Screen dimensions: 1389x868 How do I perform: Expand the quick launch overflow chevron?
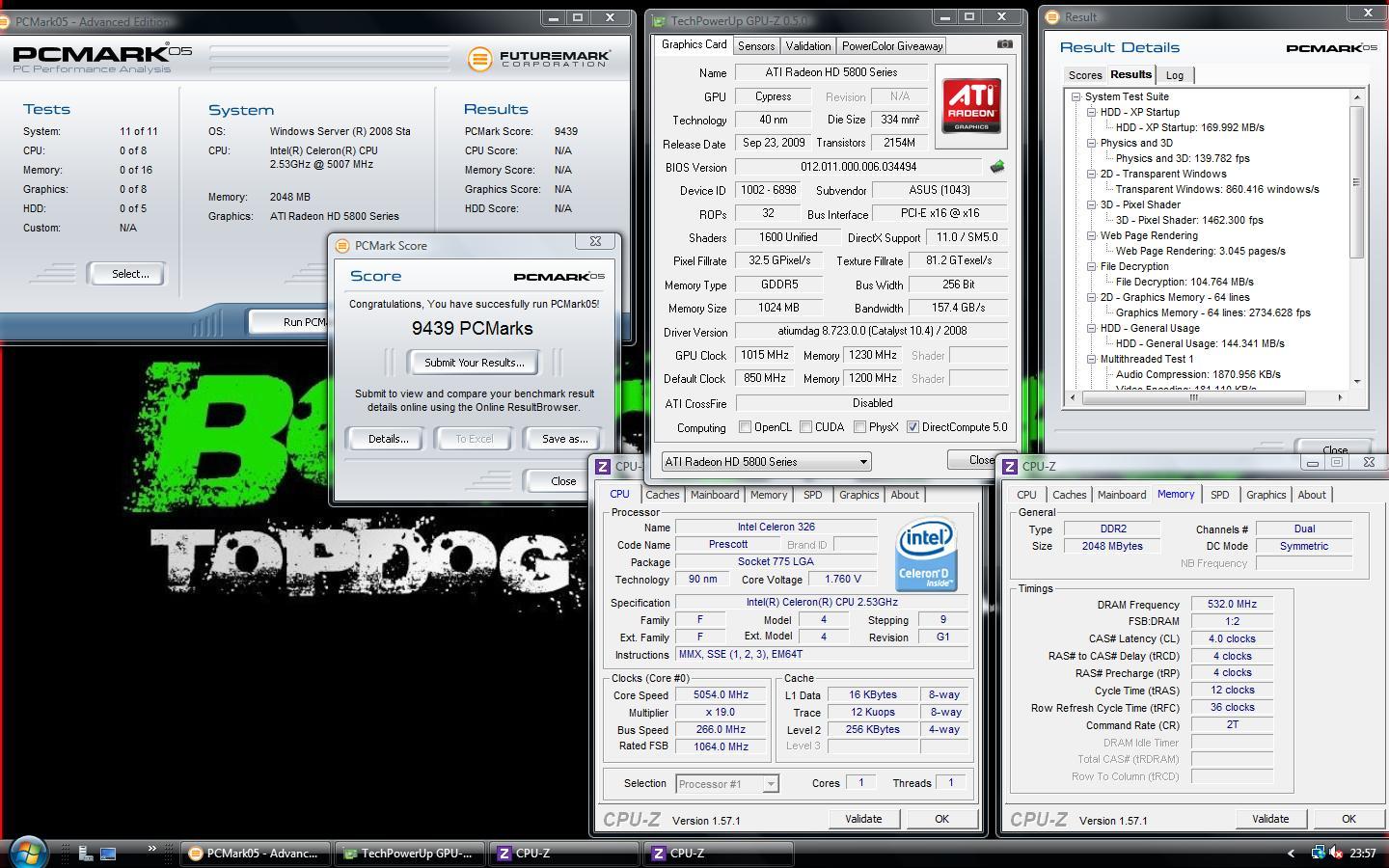[151, 849]
